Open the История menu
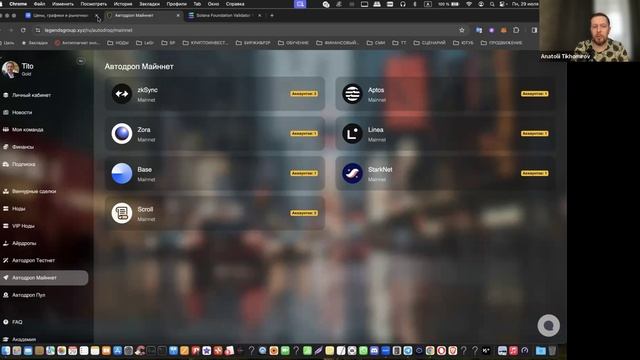 [x=123, y=4]
